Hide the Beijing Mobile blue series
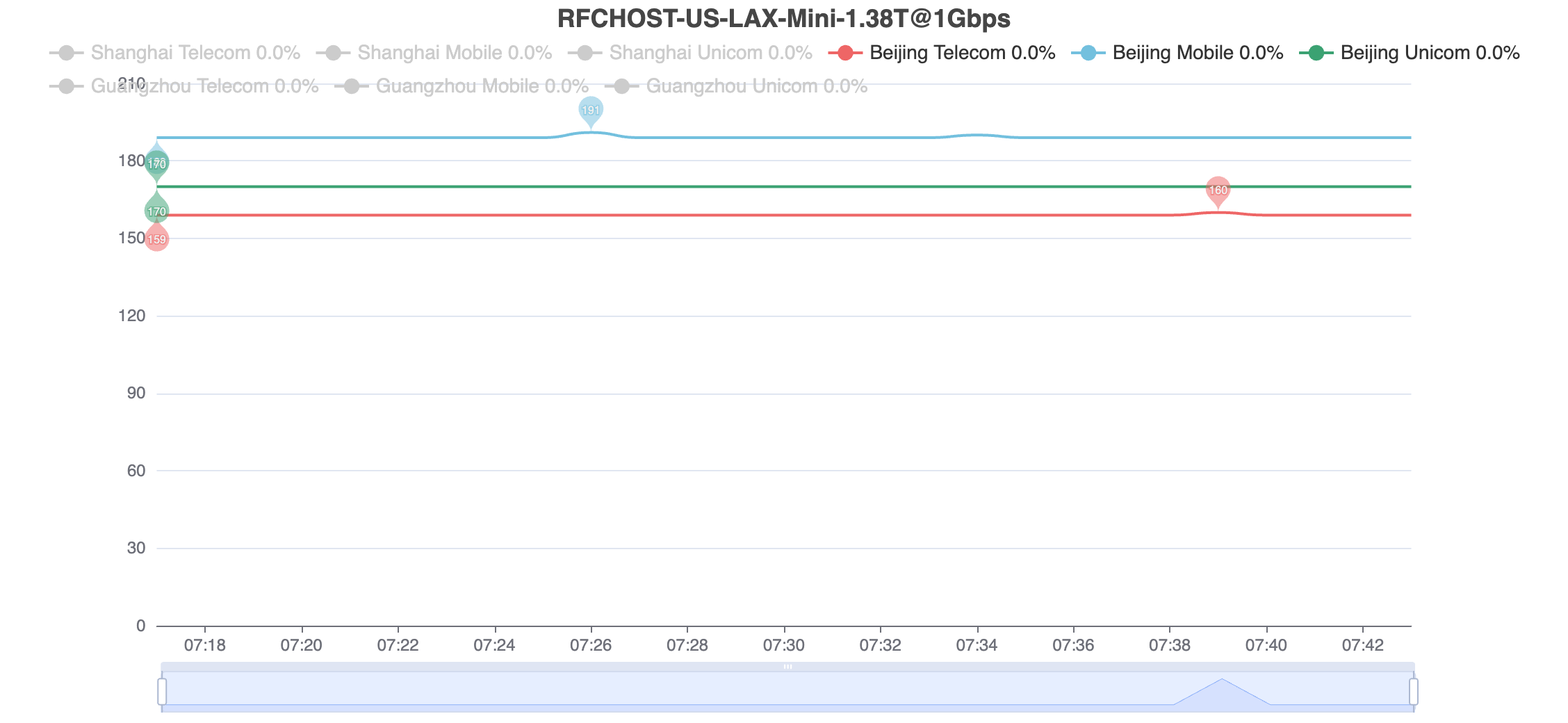This screenshot has width=1568, height=723. [x=1177, y=53]
